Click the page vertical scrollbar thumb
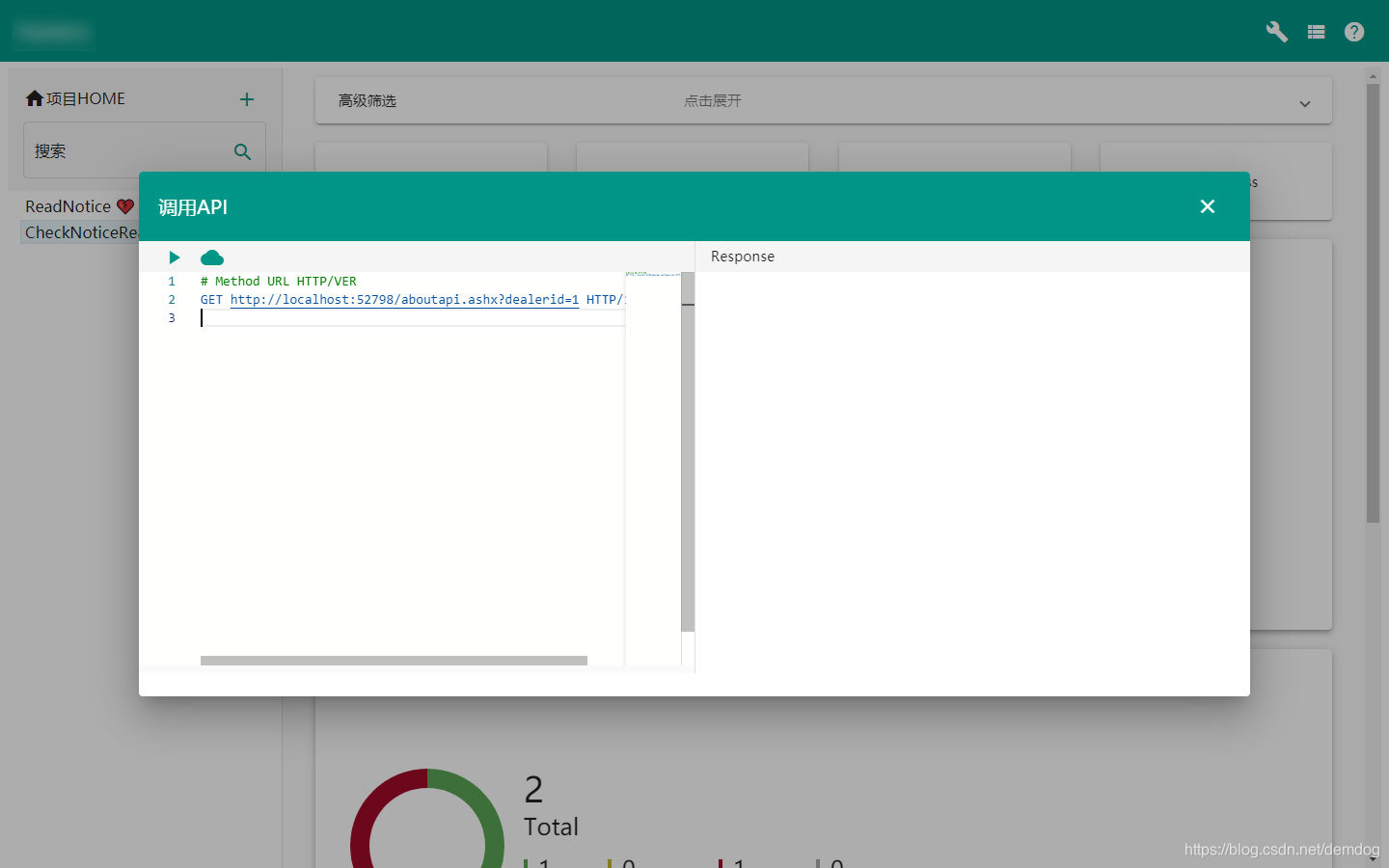The width and height of the screenshot is (1389, 868). [x=1373, y=303]
